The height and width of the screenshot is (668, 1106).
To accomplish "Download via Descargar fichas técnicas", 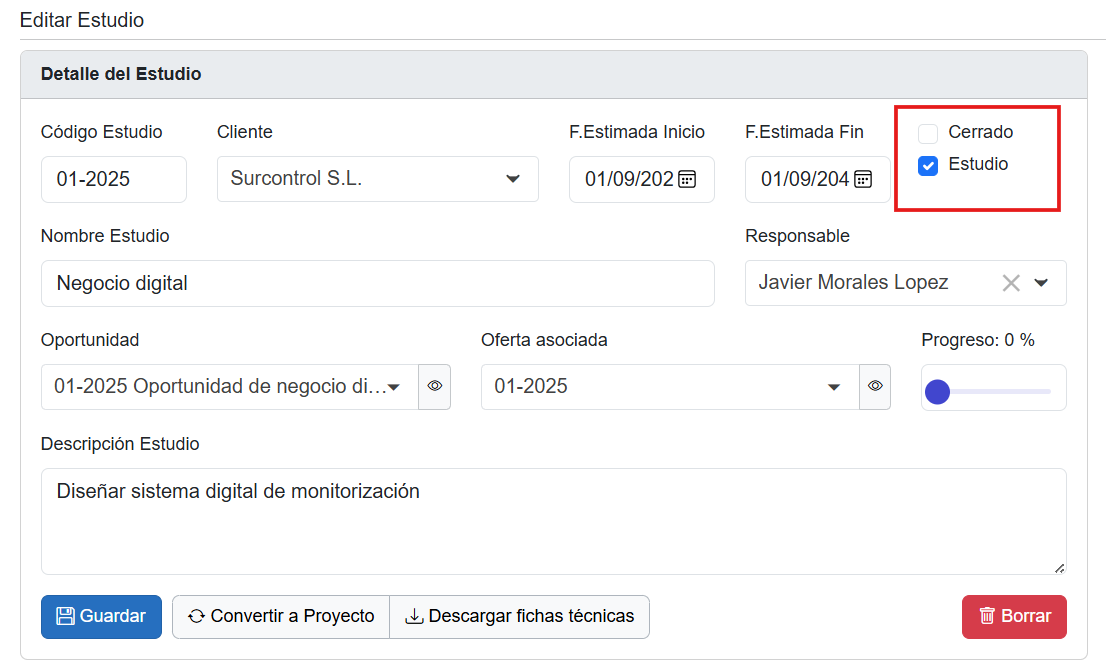I will click(x=519, y=616).
